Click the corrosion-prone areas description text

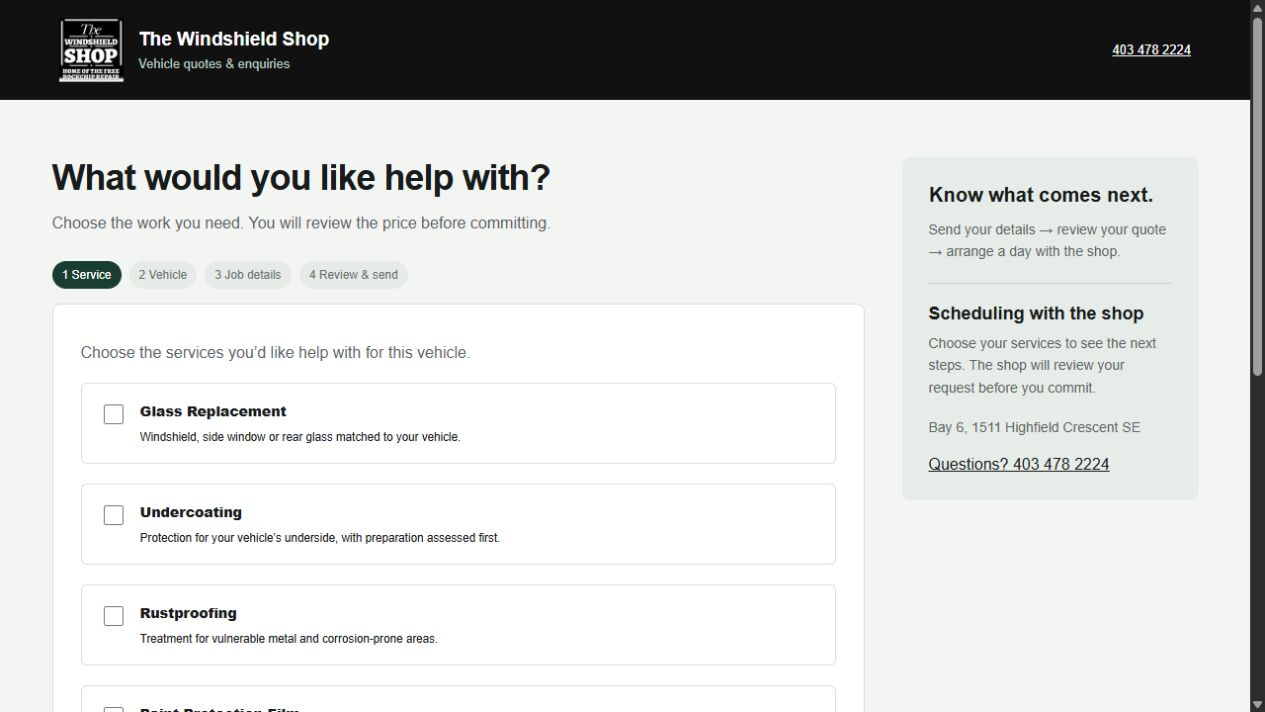(x=288, y=639)
